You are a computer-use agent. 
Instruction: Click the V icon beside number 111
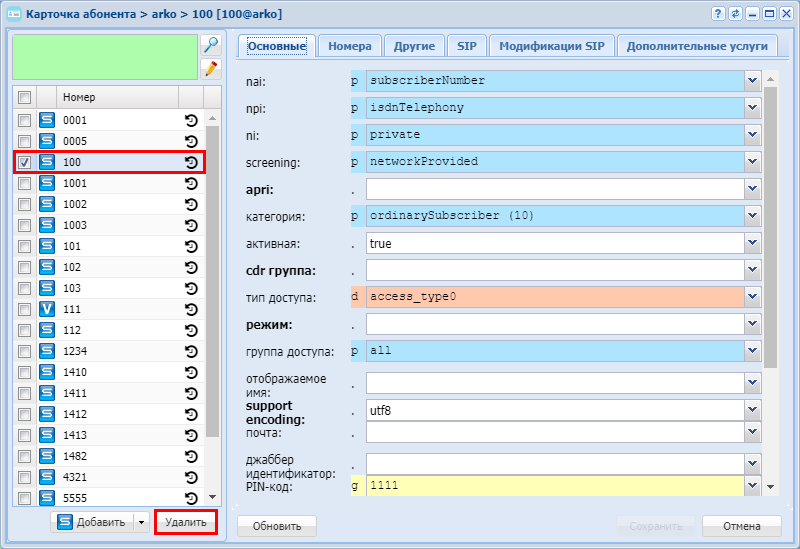47,309
